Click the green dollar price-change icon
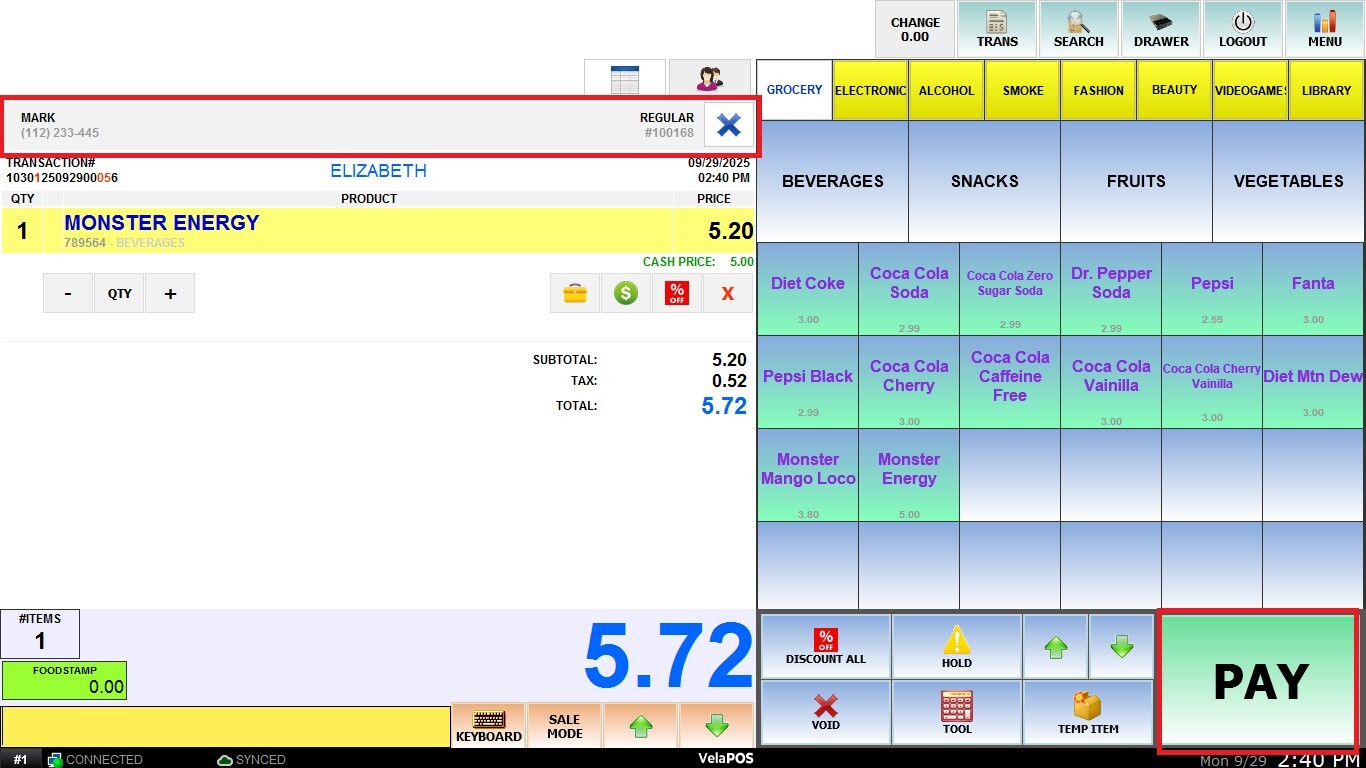Image resolution: width=1366 pixels, height=768 pixels. click(626, 293)
